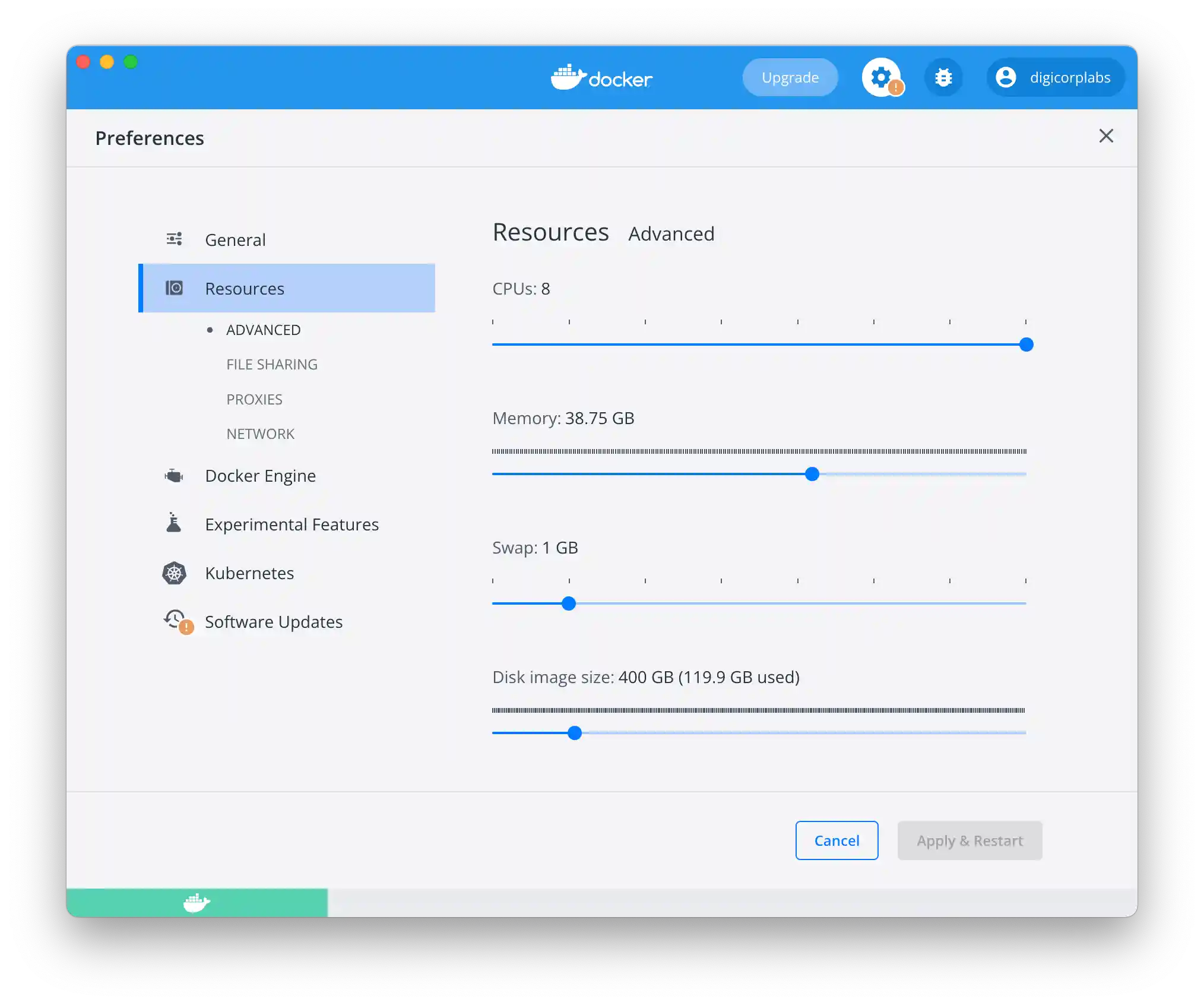Click the Software Updates clock icon
The image size is (1204, 1005).
click(175, 620)
